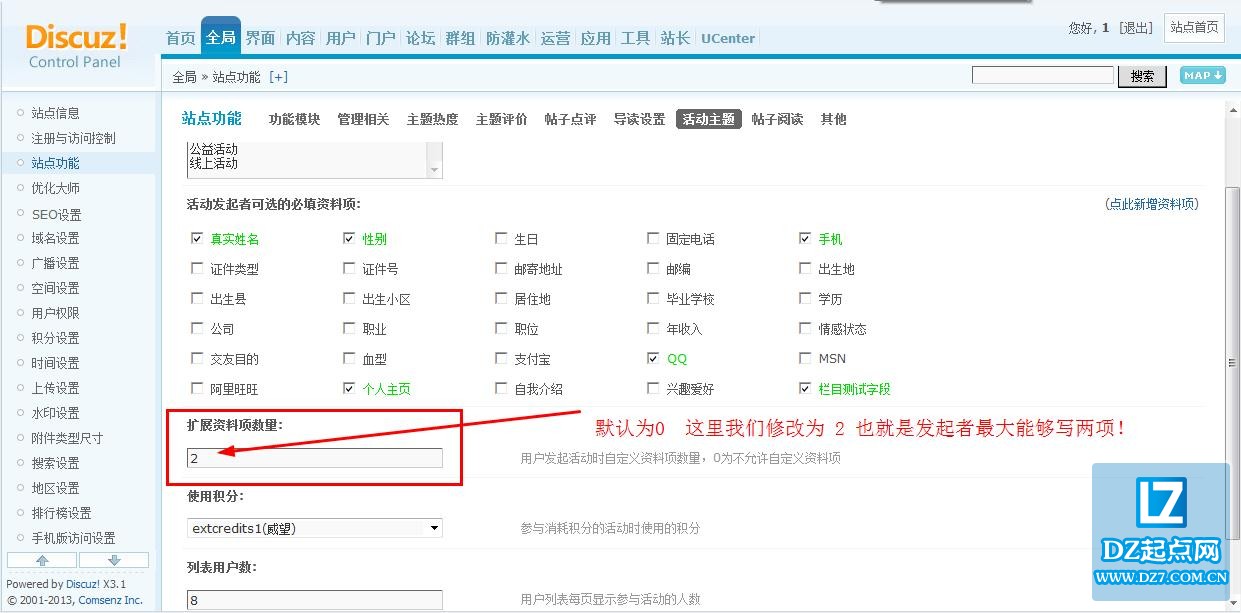Click the 点此新增资料项 link
This screenshot has width=1241, height=613.
tap(1151, 204)
